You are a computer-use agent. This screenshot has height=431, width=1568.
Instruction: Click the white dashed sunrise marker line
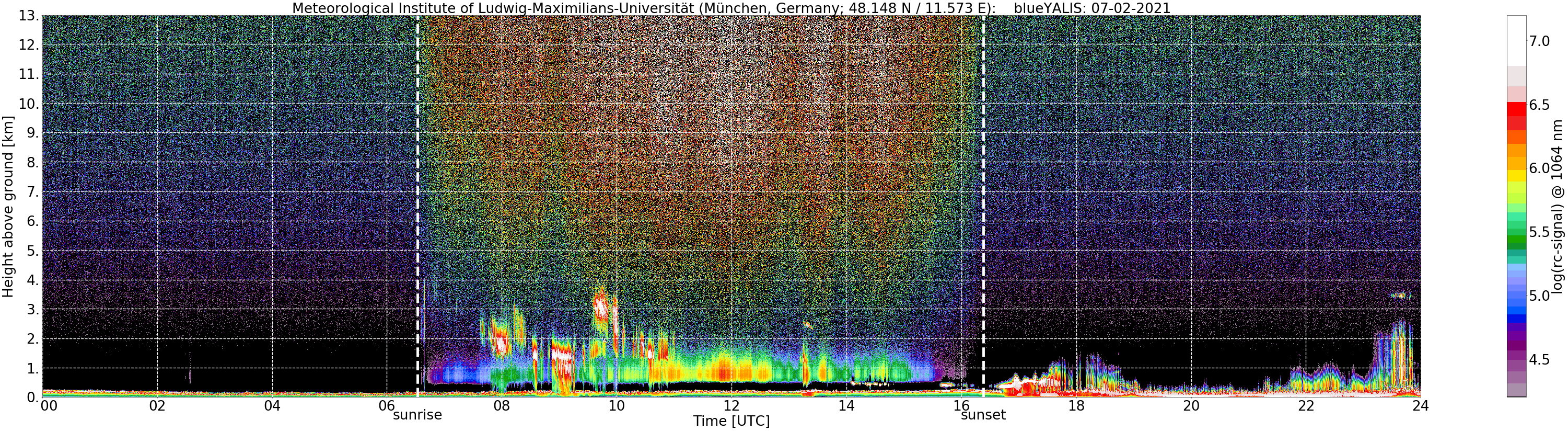click(x=417, y=206)
